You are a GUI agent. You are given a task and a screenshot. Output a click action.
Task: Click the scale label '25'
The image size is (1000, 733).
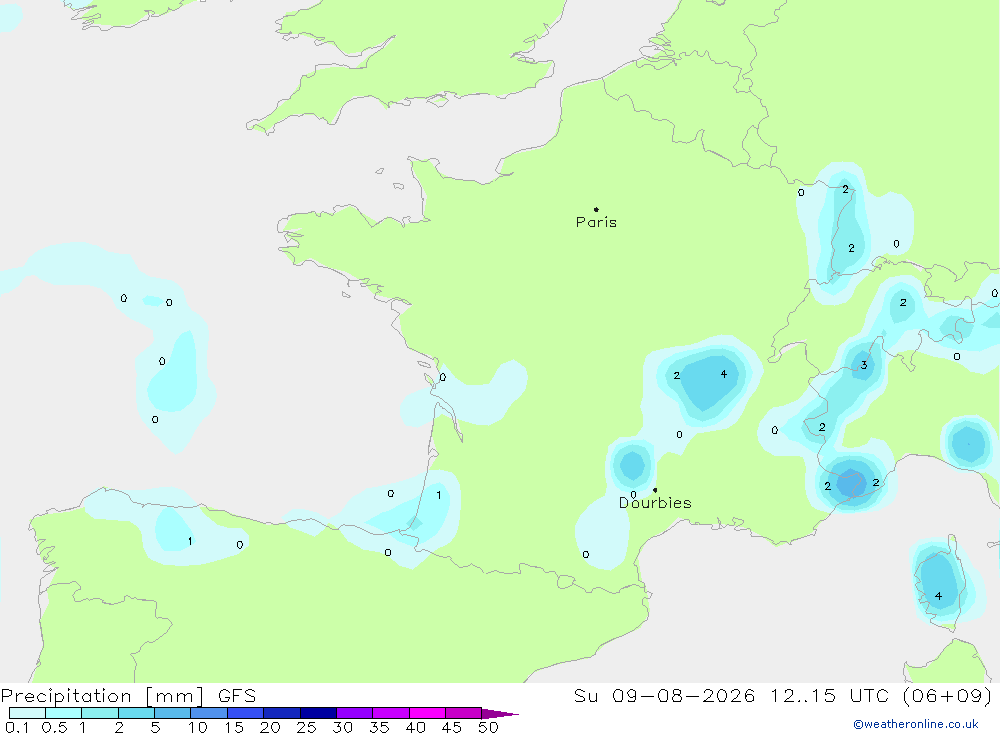click(x=306, y=727)
